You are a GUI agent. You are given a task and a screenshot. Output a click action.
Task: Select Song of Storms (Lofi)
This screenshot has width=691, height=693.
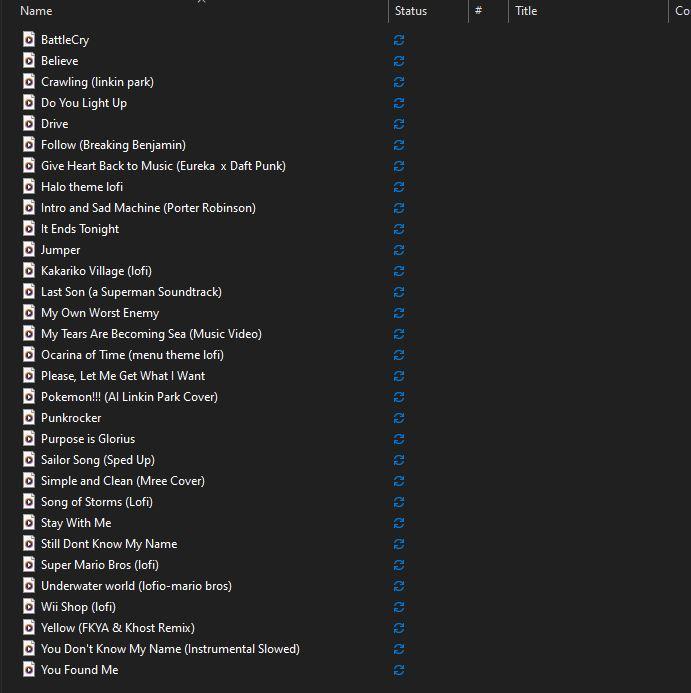[x=97, y=502]
